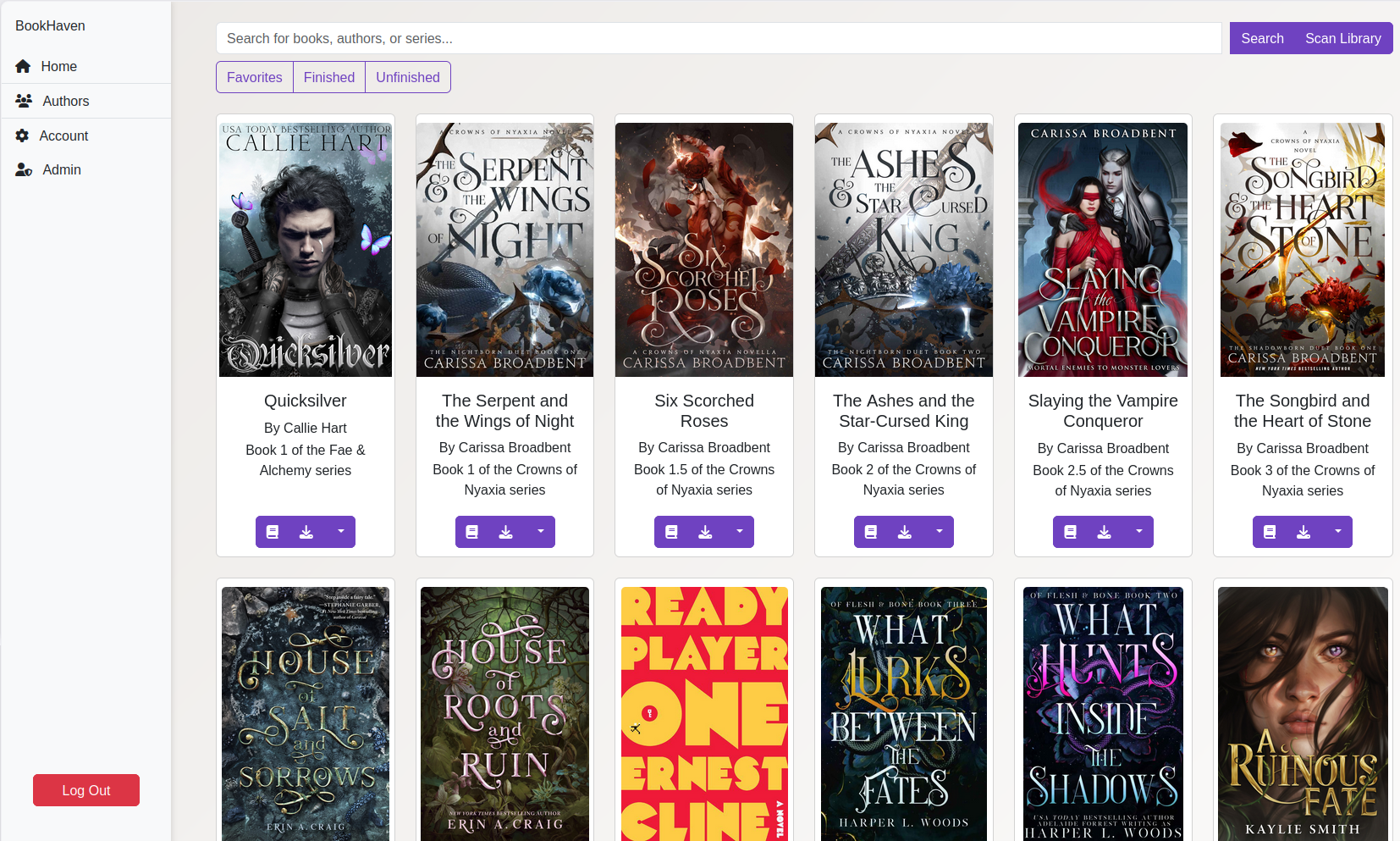
Task: Click 'The Serpent and the Wings of Night' title text
Action: [x=505, y=411]
